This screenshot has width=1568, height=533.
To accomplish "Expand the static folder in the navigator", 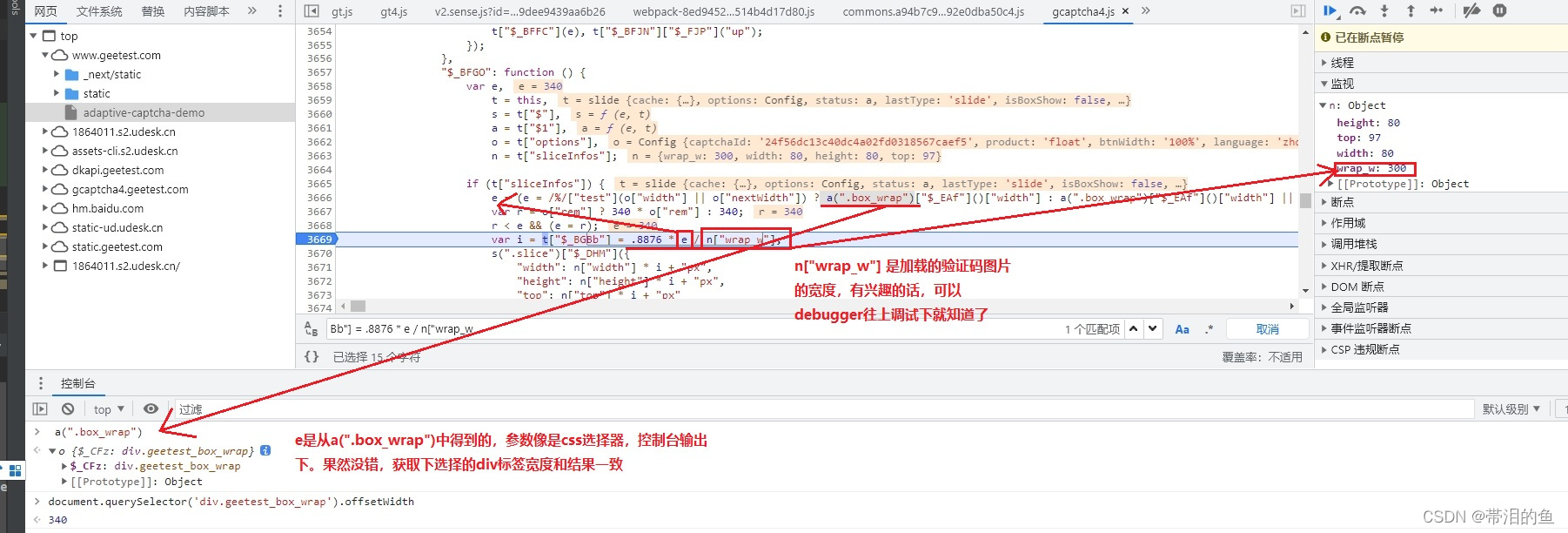I will pyautogui.click(x=57, y=93).
